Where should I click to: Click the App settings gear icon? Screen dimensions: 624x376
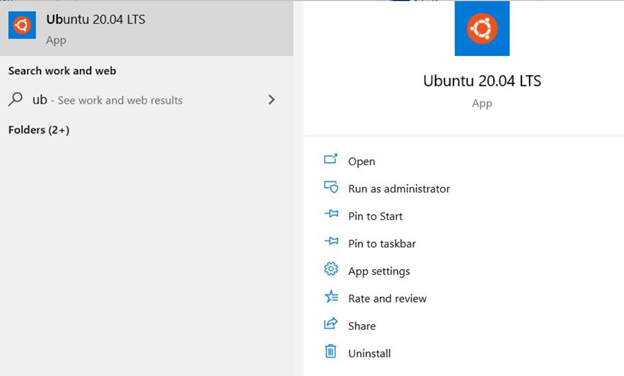(331, 269)
